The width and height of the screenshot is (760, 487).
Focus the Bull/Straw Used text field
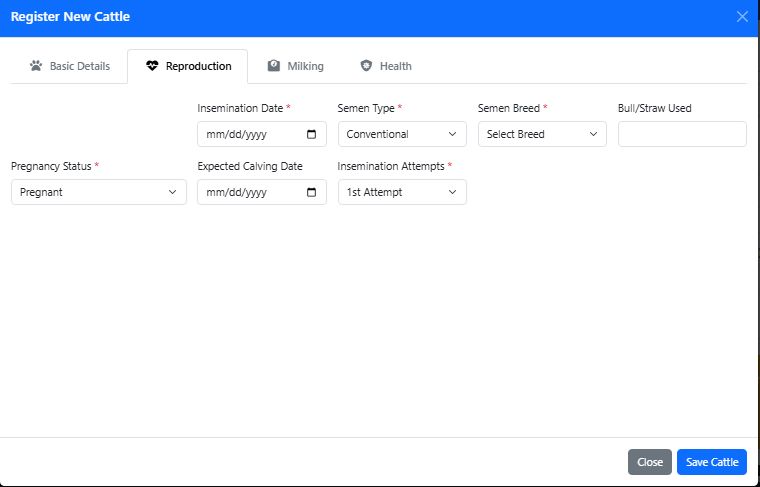click(x=682, y=134)
